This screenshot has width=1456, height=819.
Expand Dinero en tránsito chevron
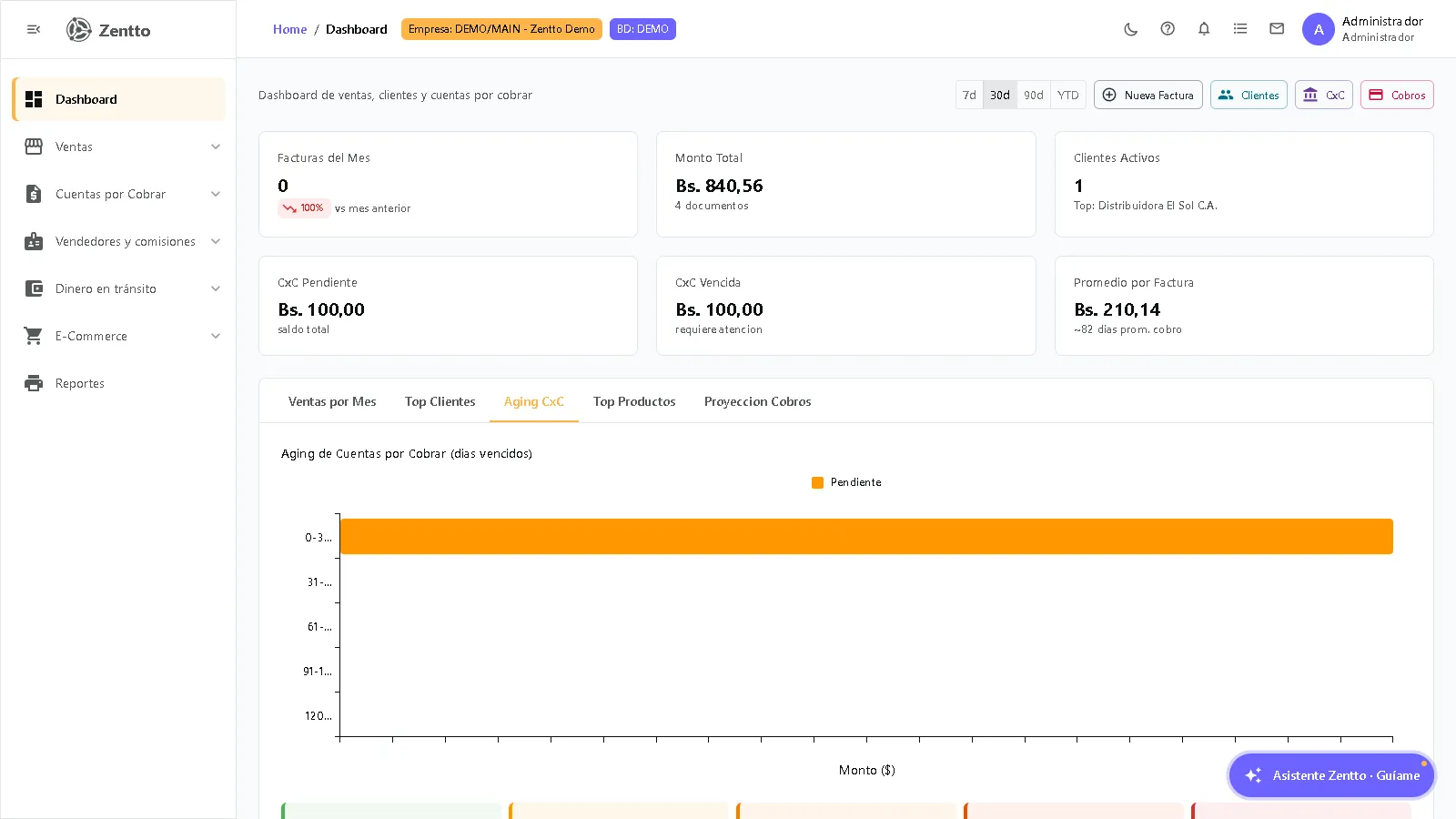pos(216,288)
